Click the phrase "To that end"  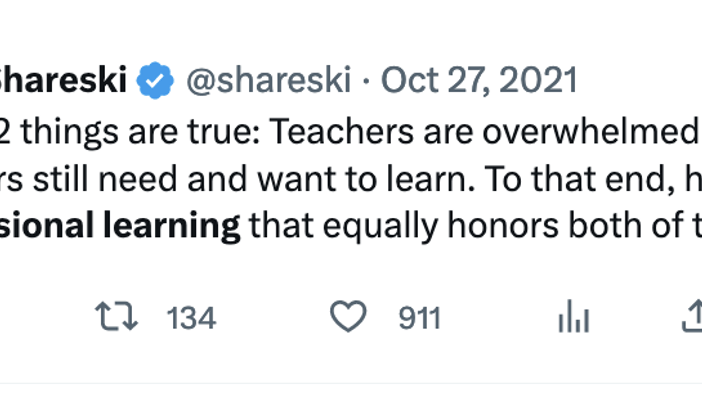tap(580, 179)
